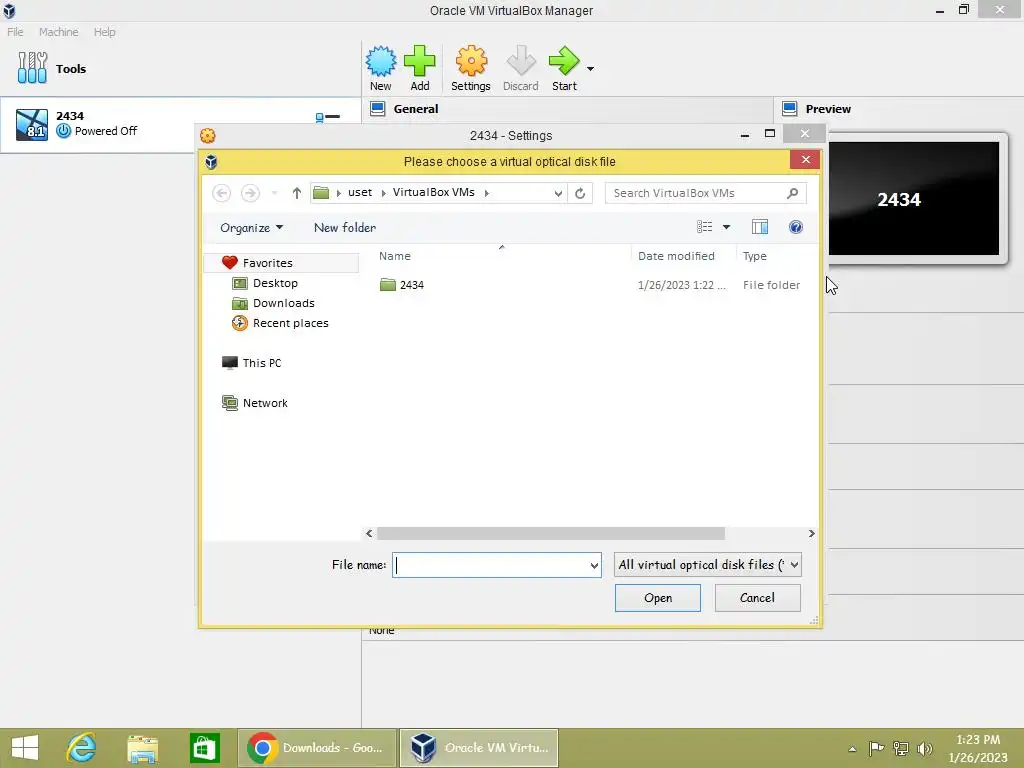The width and height of the screenshot is (1024, 768).
Task: Show hidden tray icons arrow
Action: pyautogui.click(x=852, y=749)
